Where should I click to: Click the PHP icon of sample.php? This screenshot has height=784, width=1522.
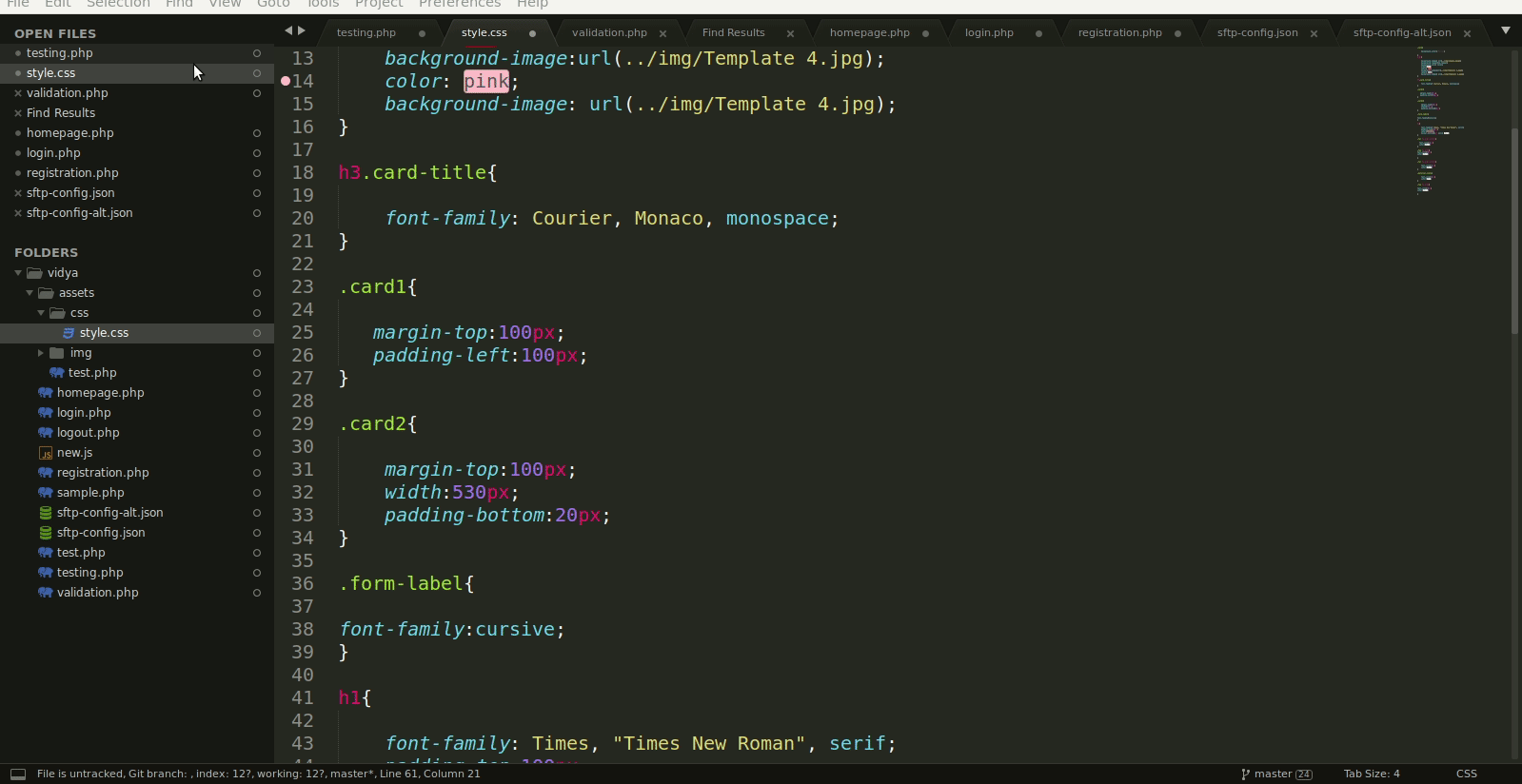[x=46, y=493]
